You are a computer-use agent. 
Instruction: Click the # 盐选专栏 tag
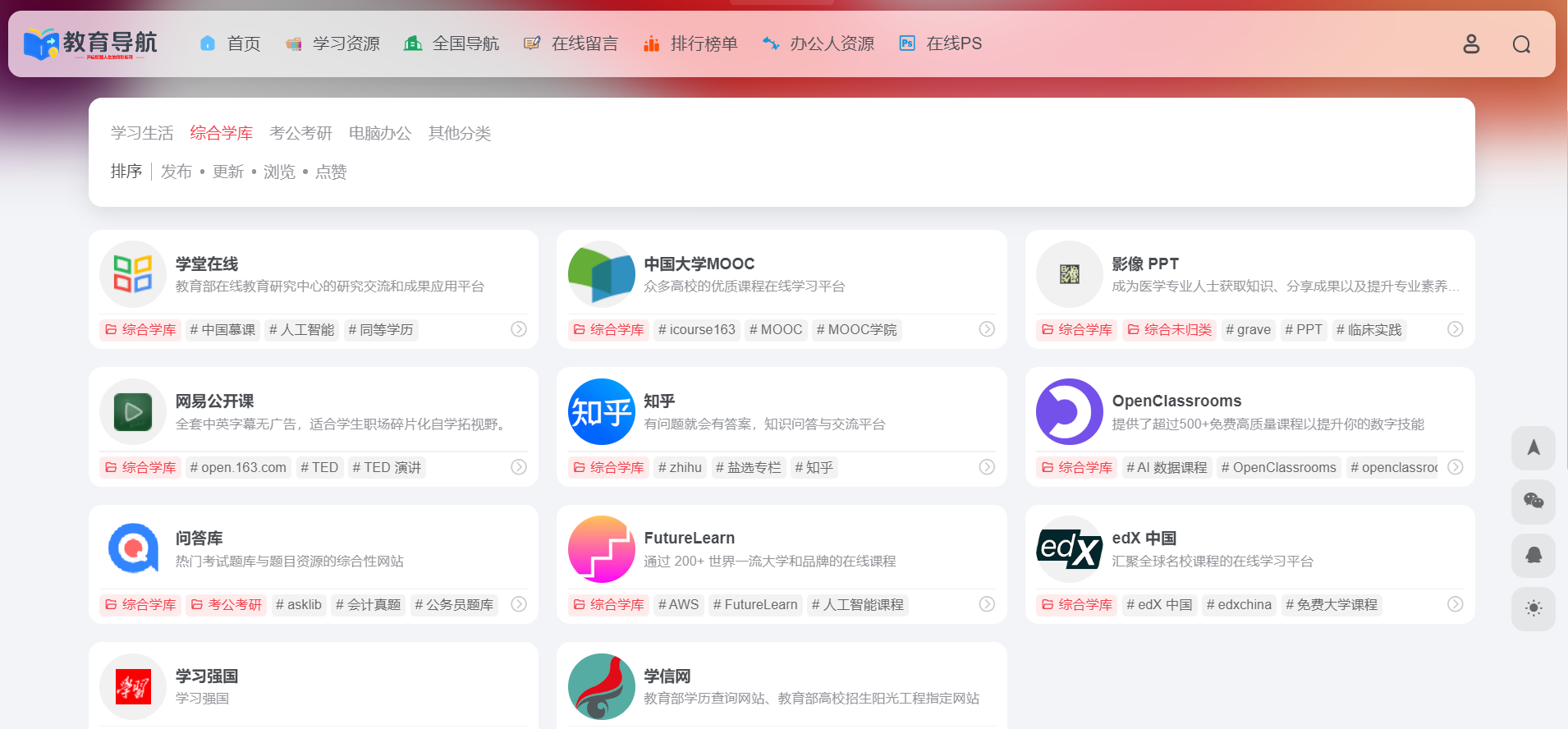[x=749, y=468]
